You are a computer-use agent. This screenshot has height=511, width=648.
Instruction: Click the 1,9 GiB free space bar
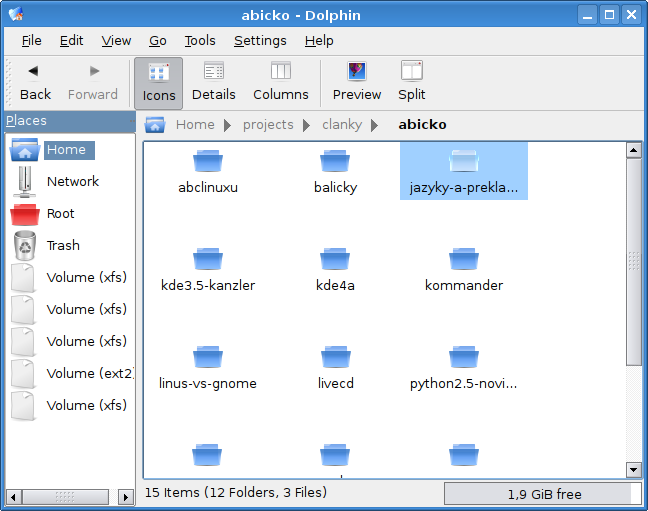[543, 494]
